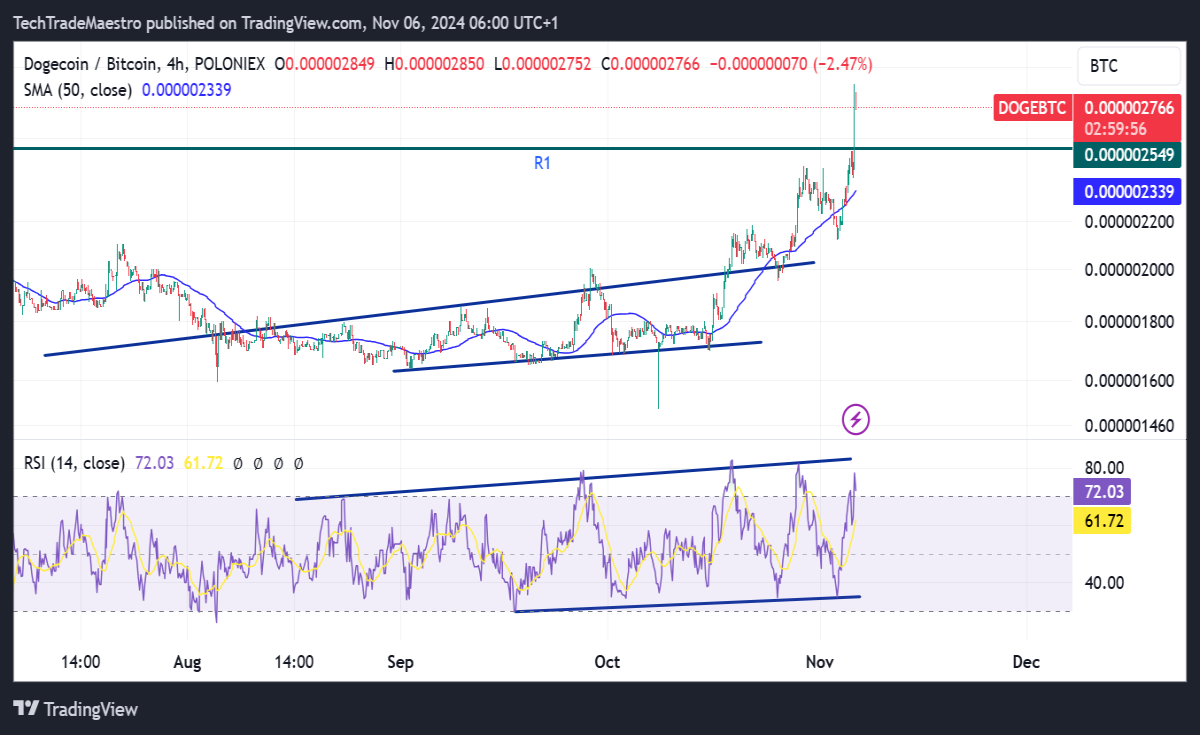The image size is (1200, 735).
Task: Click the TradingView text in footer
Action: tap(91, 709)
